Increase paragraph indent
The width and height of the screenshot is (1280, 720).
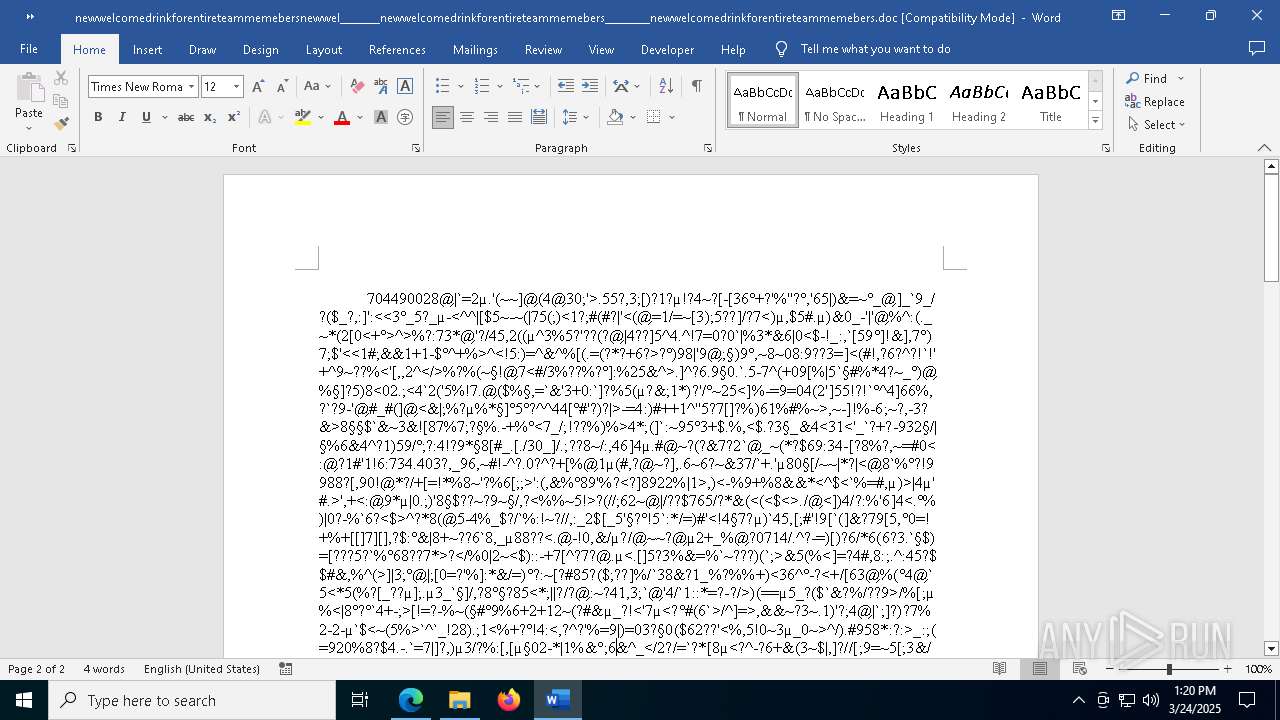[x=590, y=87]
